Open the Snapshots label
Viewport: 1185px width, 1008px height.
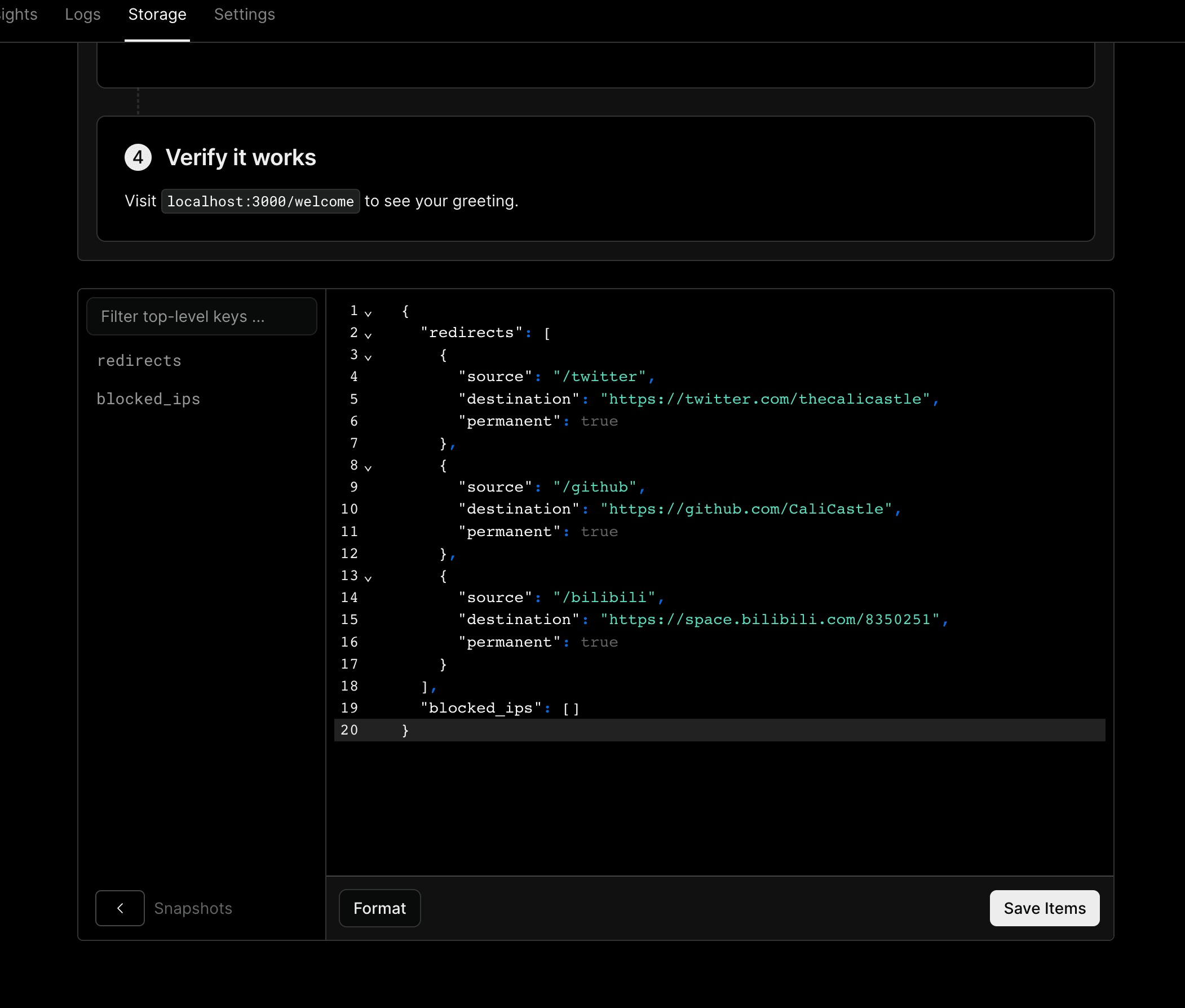[x=193, y=908]
